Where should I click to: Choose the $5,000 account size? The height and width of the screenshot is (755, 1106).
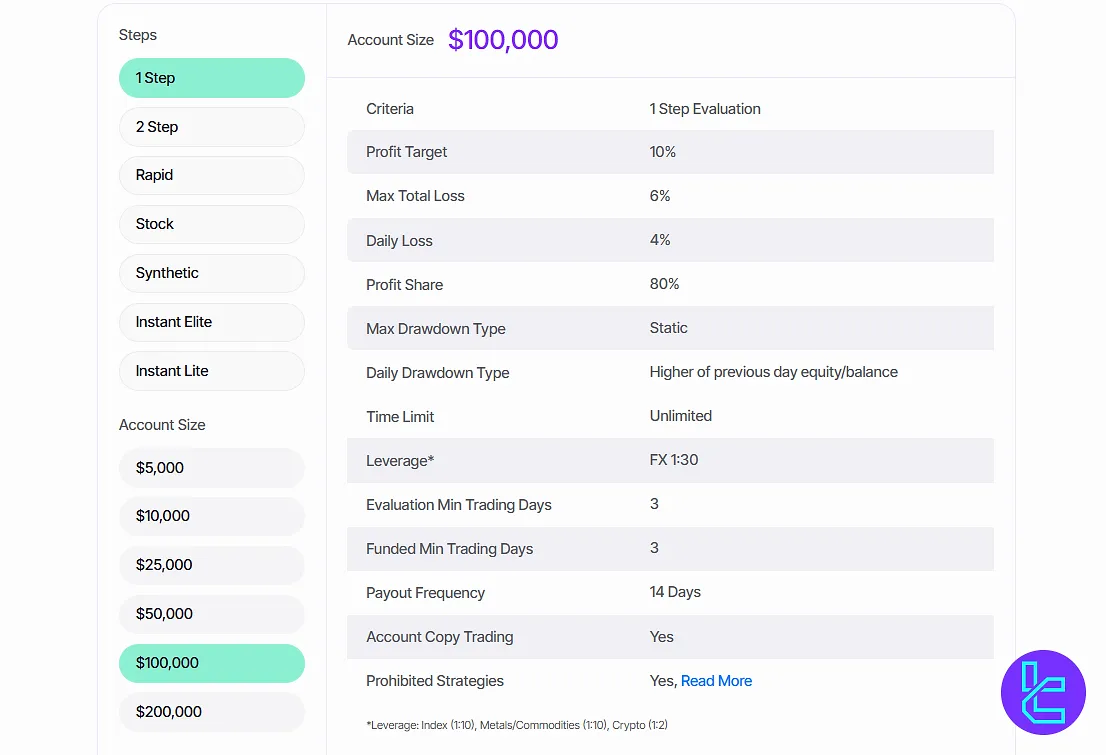211,468
